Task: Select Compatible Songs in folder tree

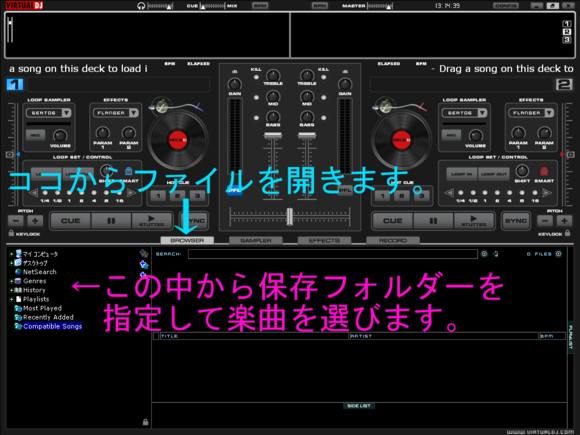Action: (x=53, y=326)
